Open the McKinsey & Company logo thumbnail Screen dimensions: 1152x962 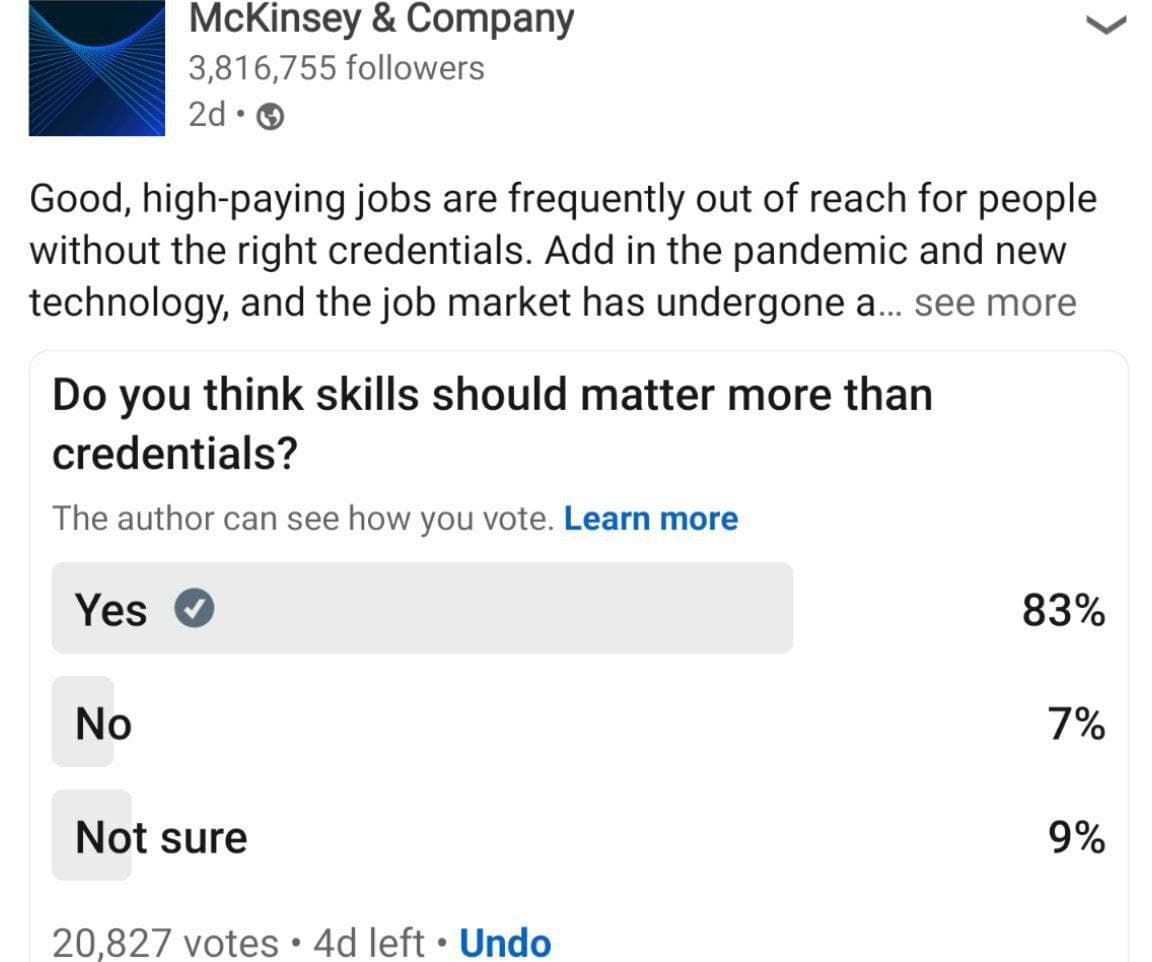coord(97,68)
